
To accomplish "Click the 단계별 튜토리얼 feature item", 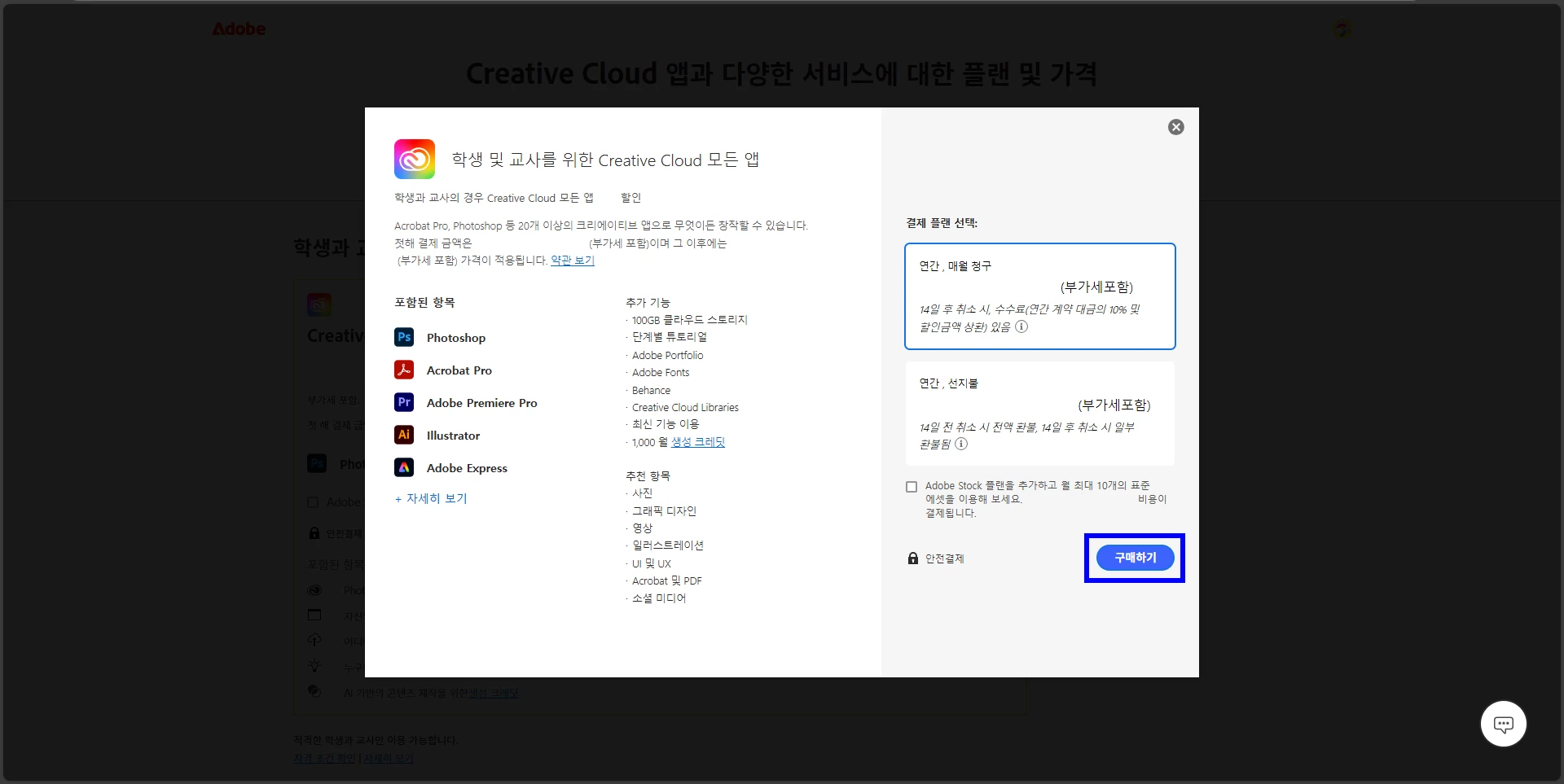I will pyautogui.click(x=670, y=337).
